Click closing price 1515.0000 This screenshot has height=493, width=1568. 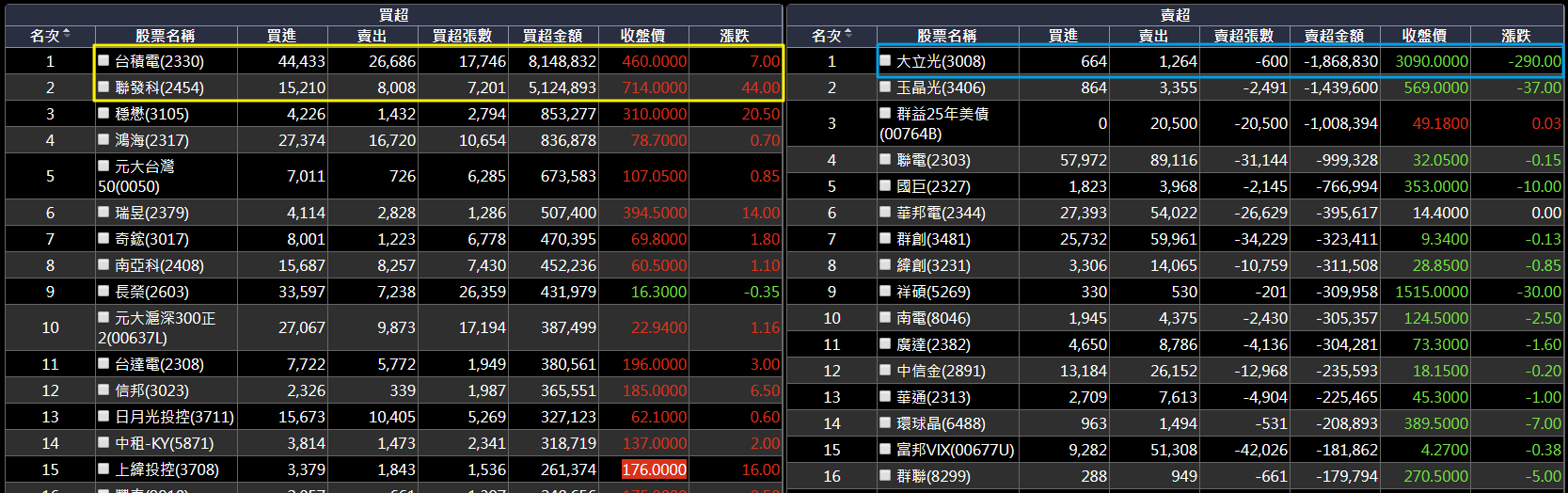(1431, 292)
